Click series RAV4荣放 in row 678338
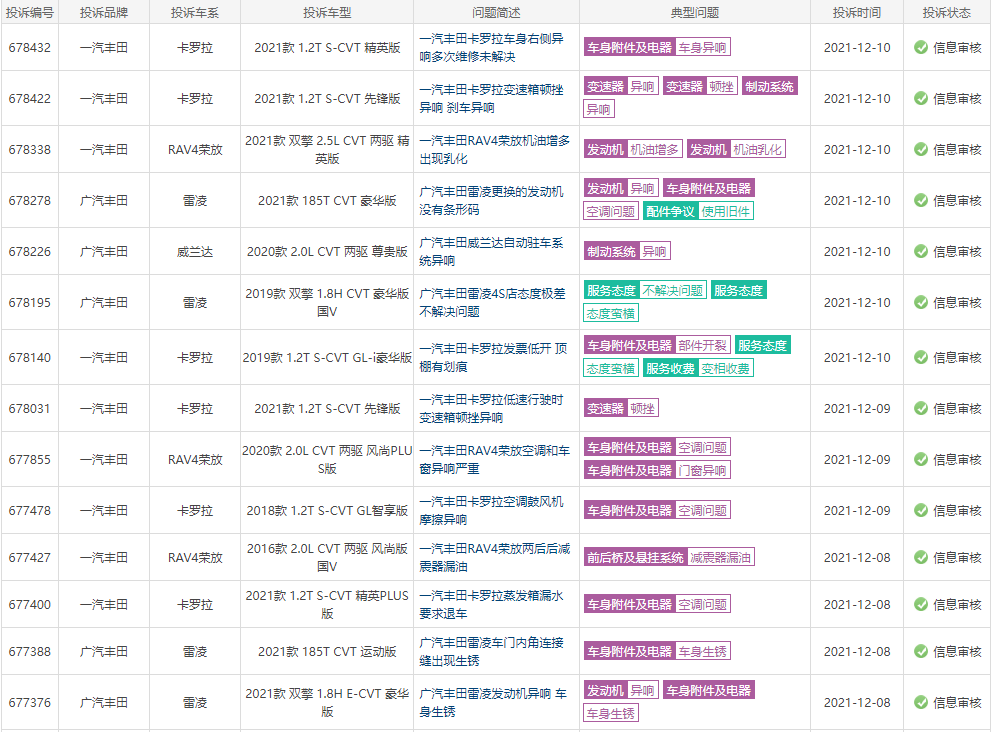Screen dimensions: 994x732 (x=195, y=150)
